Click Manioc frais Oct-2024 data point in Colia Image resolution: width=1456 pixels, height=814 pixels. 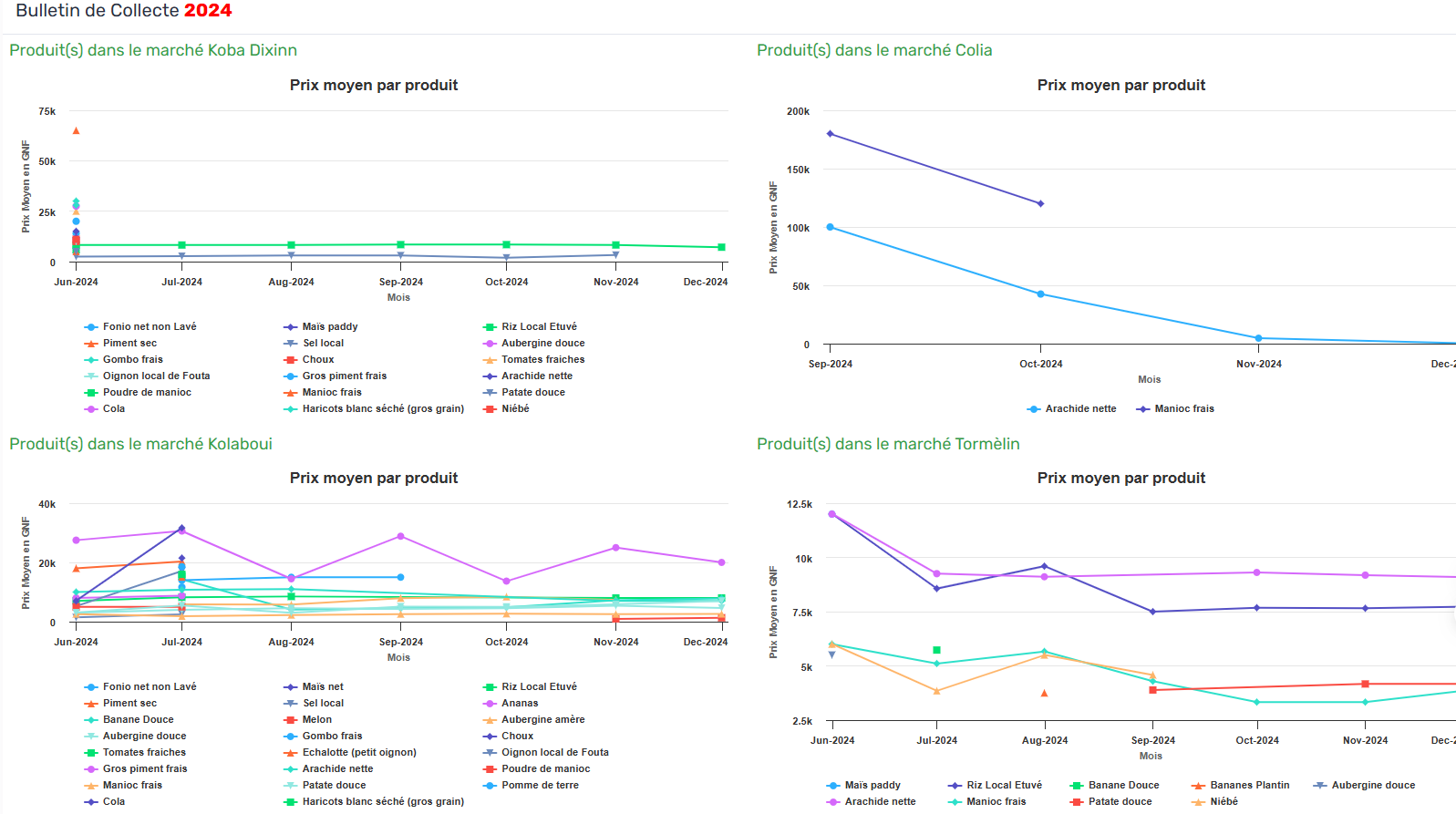(1040, 203)
